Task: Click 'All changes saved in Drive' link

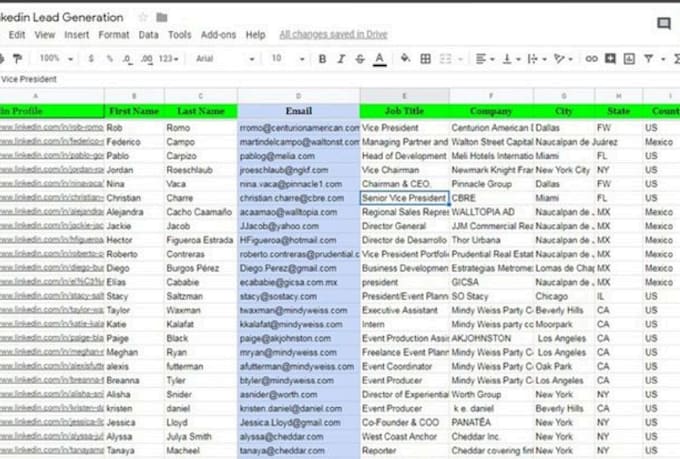Action: 333,34
